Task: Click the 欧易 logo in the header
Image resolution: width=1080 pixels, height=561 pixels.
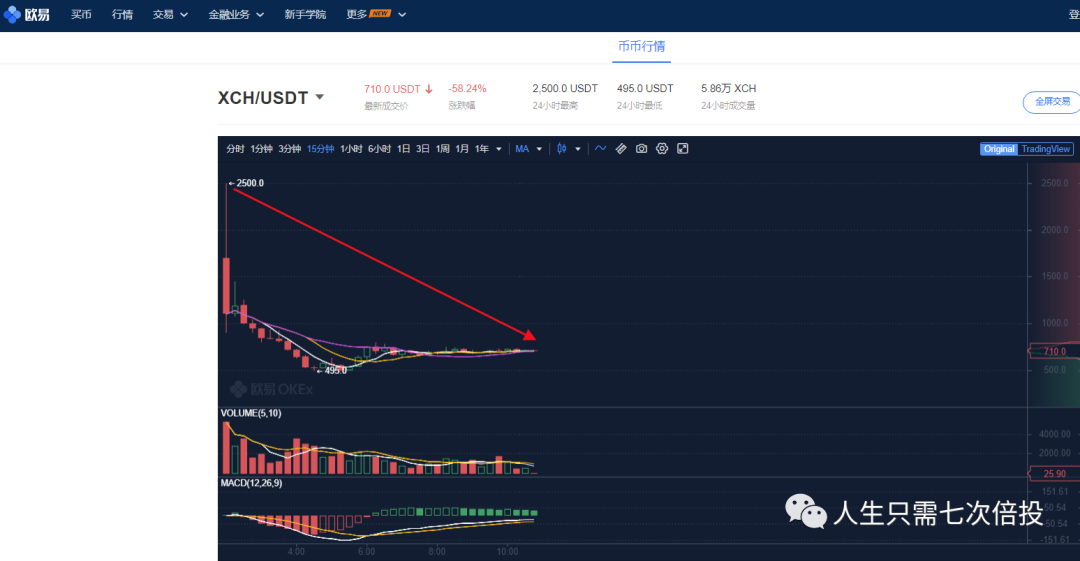Action: (x=27, y=14)
